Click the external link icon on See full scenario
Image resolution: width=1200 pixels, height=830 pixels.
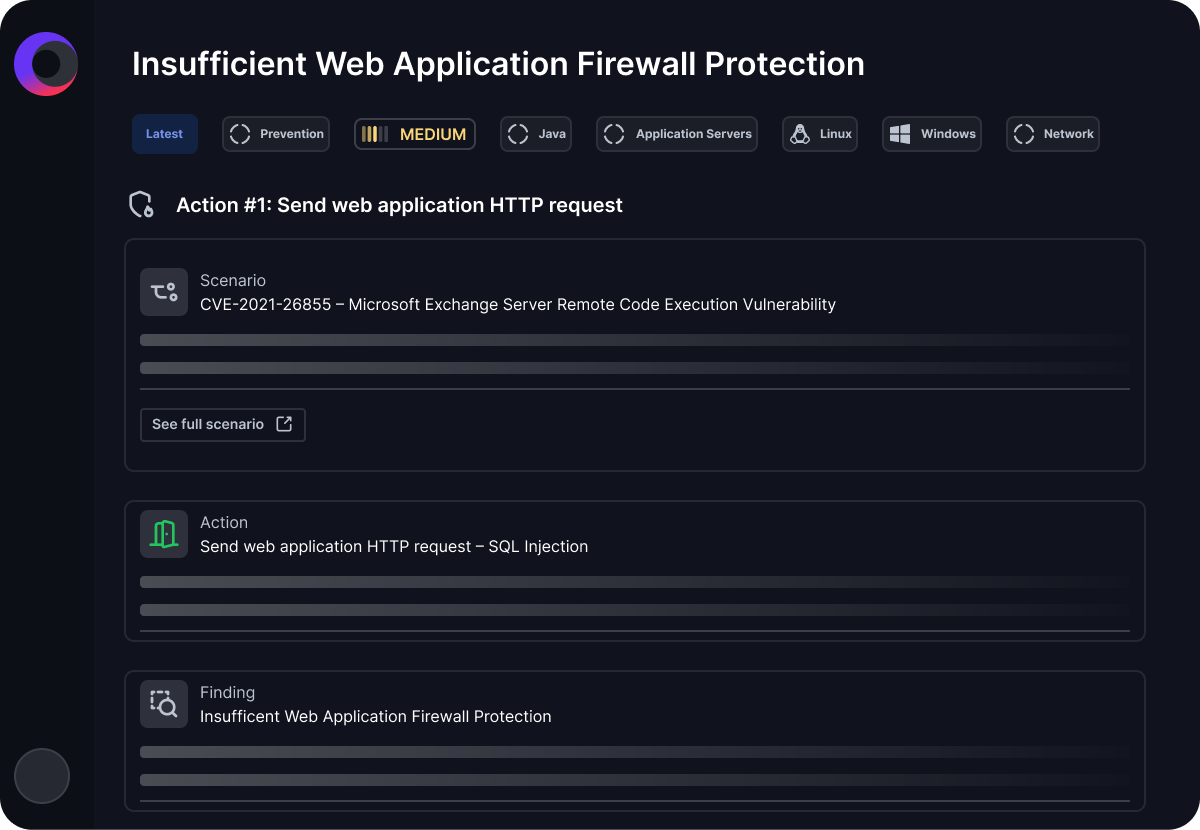(x=284, y=424)
